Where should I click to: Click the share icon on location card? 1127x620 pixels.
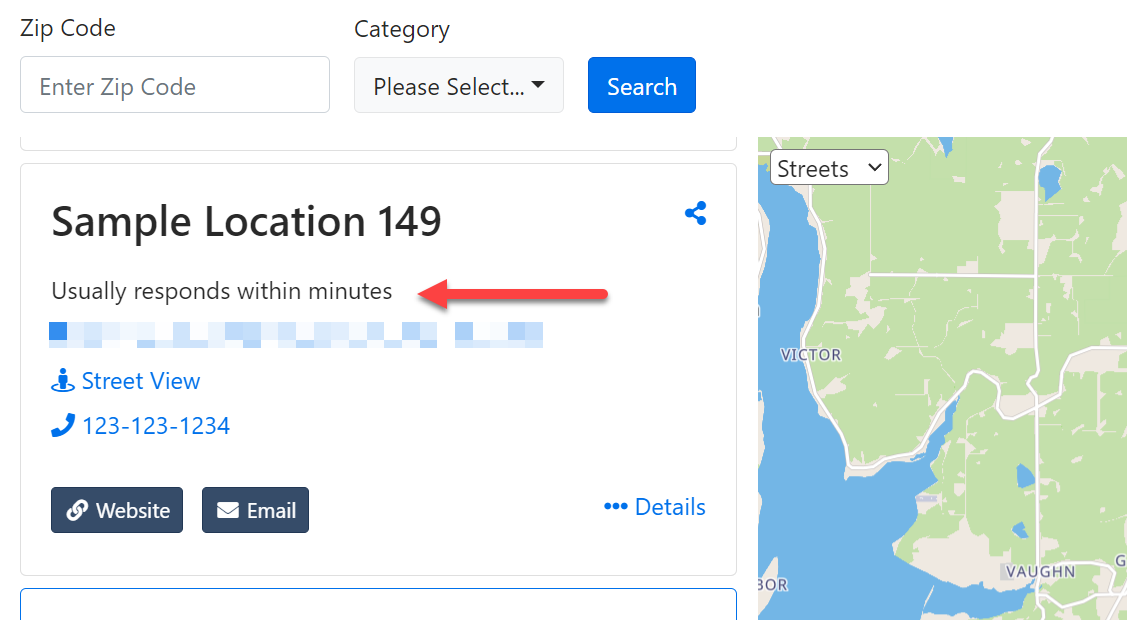pos(695,213)
